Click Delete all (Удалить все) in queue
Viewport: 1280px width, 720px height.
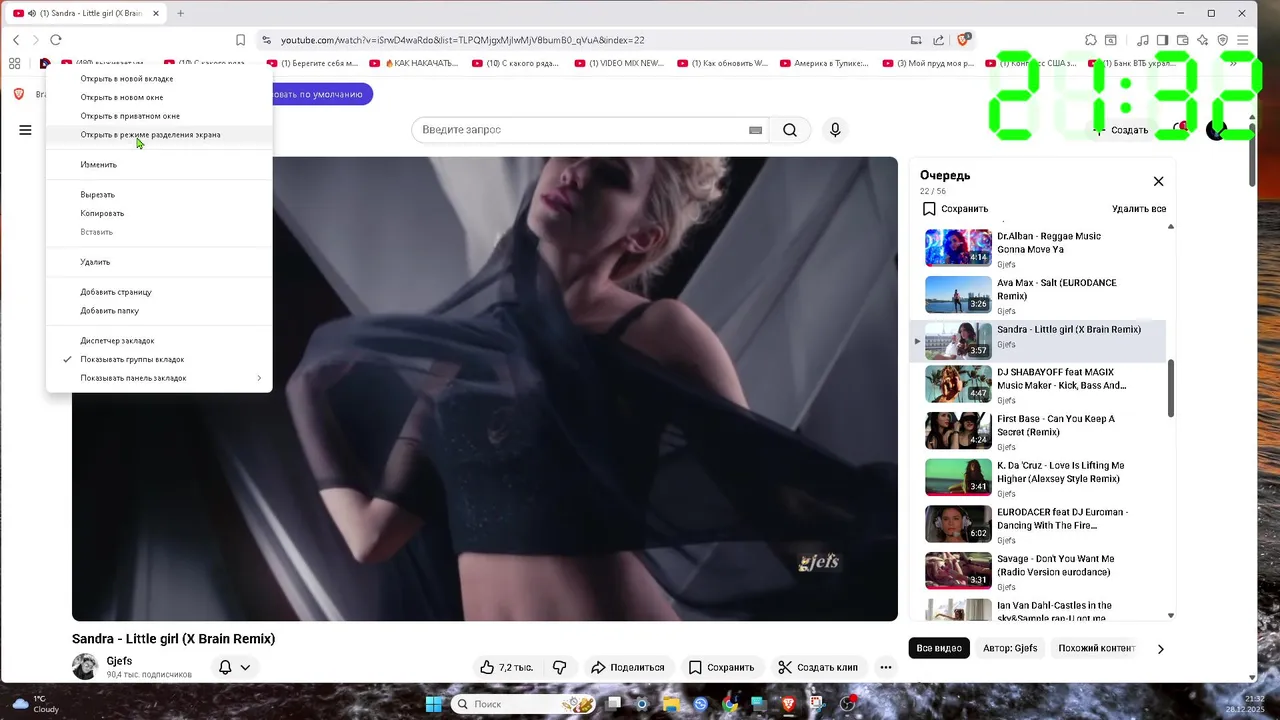1139,209
